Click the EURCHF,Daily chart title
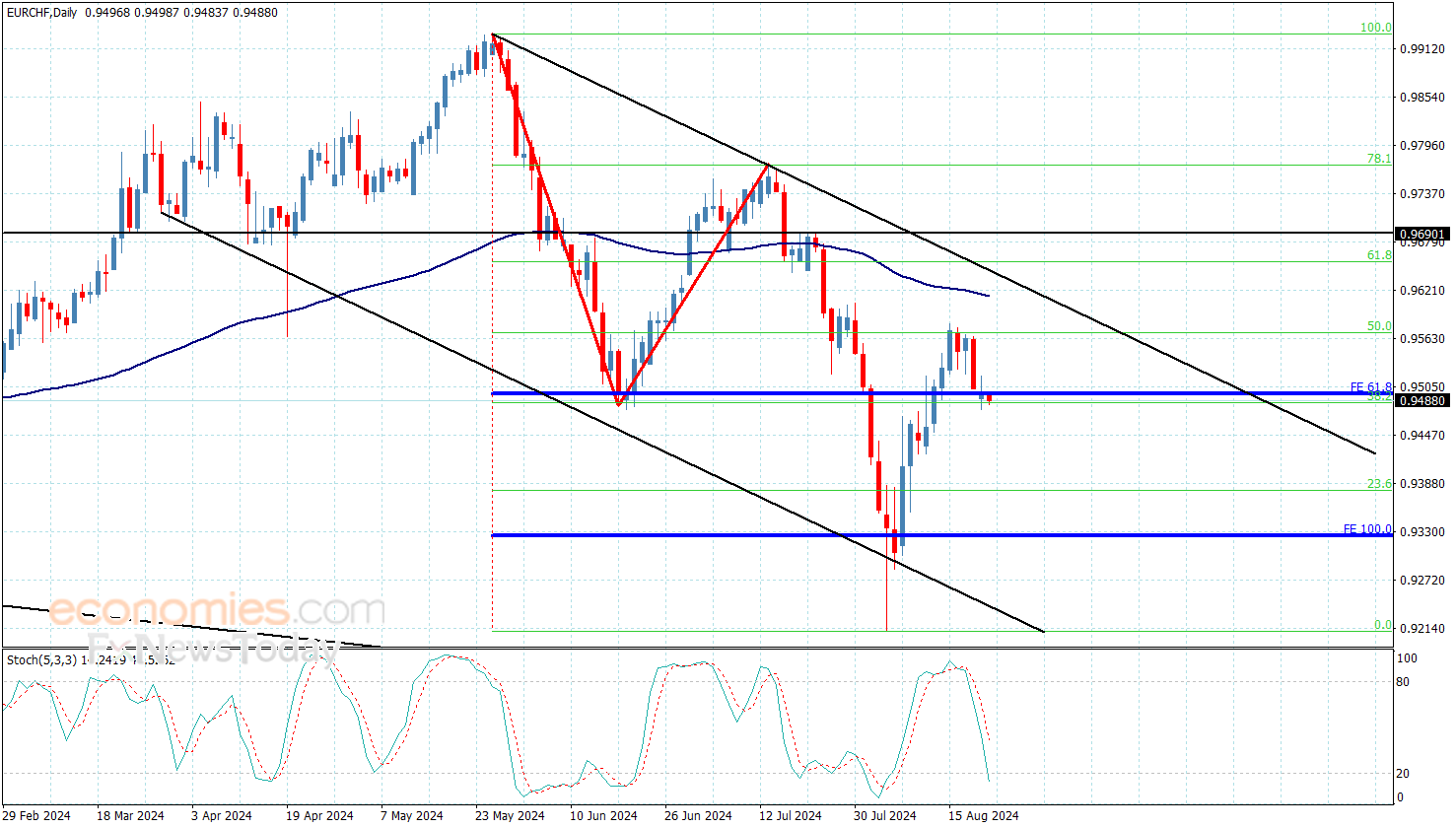 point(42,13)
